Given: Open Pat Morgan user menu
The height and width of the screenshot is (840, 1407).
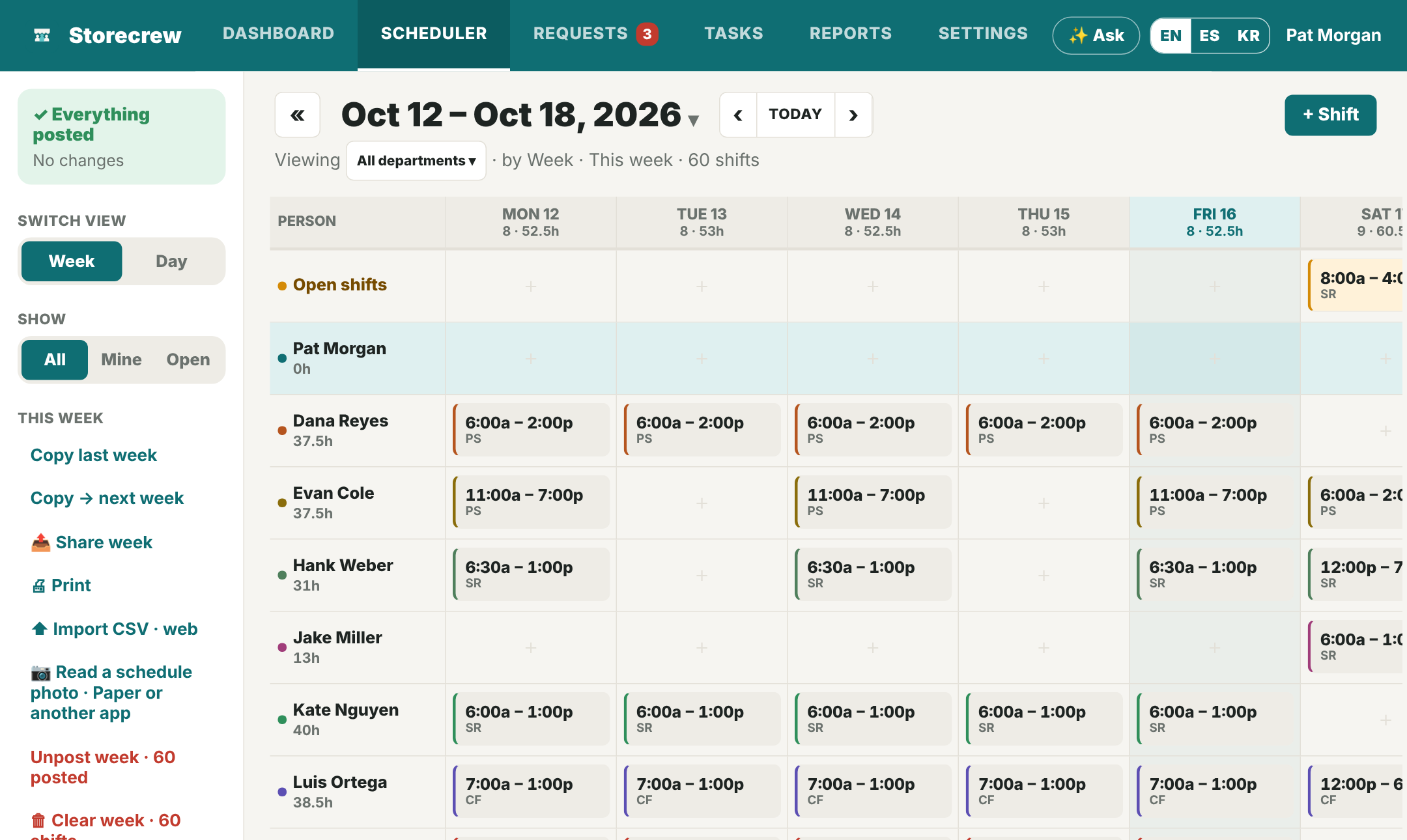Looking at the screenshot, I should tap(1333, 35).
